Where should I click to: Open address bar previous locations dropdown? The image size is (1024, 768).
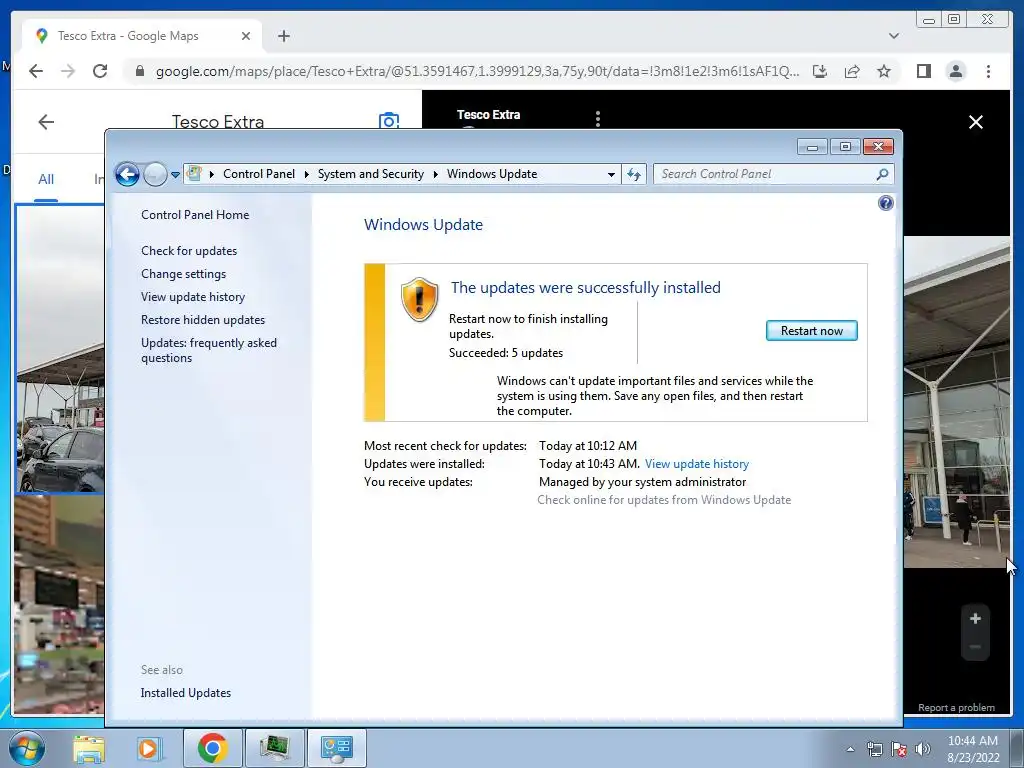(611, 174)
